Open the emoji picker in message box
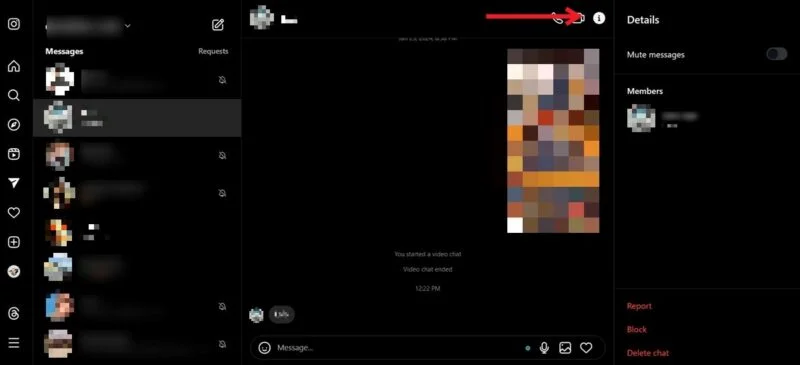This screenshot has height=365, width=800. pyautogui.click(x=264, y=348)
